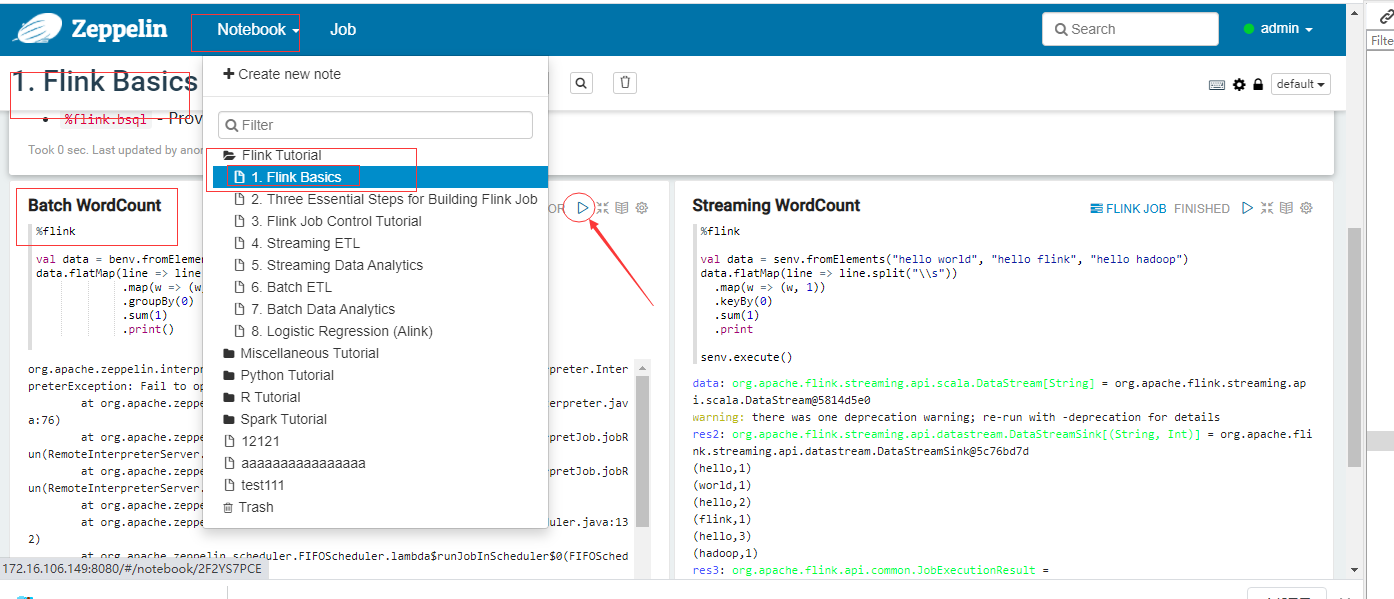Open the Job menu item

(x=343, y=29)
